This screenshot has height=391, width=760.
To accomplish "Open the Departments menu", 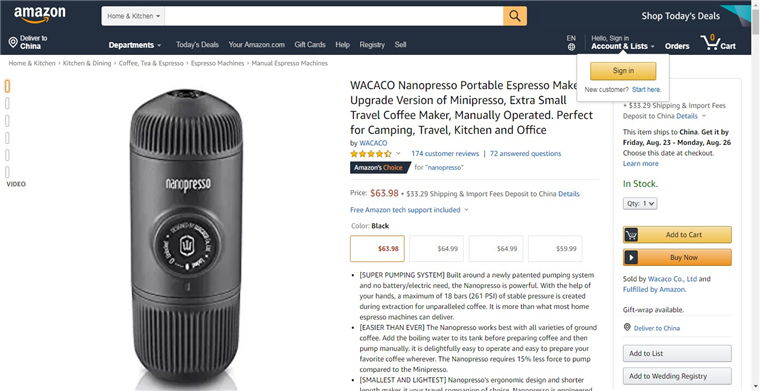I will (x=135, y=45).
